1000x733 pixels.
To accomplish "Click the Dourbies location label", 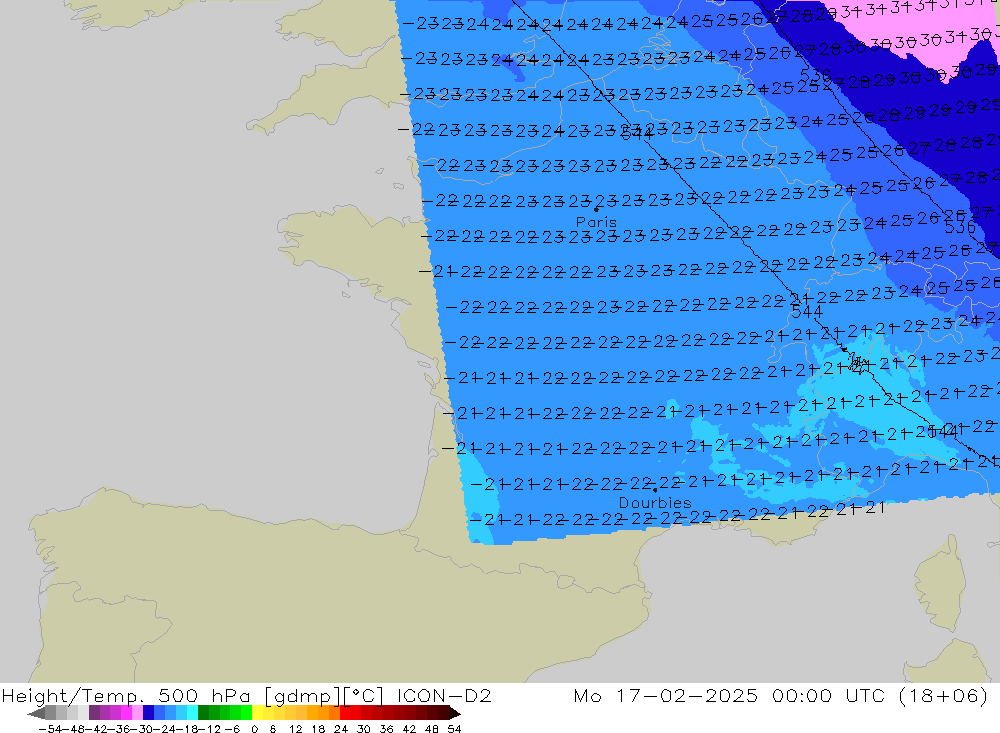I will click(x=655, y=503).
